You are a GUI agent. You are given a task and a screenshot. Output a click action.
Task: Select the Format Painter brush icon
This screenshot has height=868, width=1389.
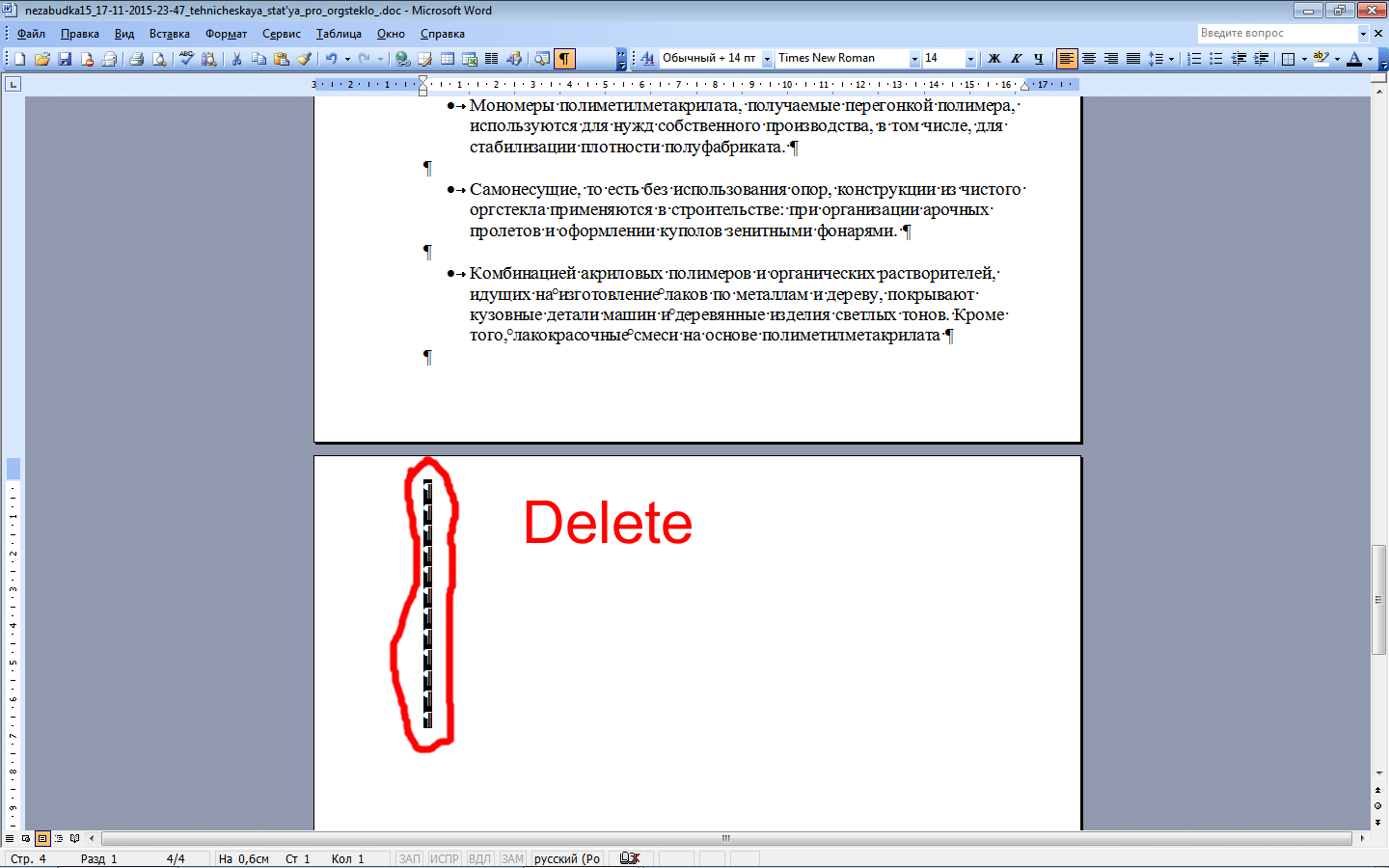(x=304, y=59)
